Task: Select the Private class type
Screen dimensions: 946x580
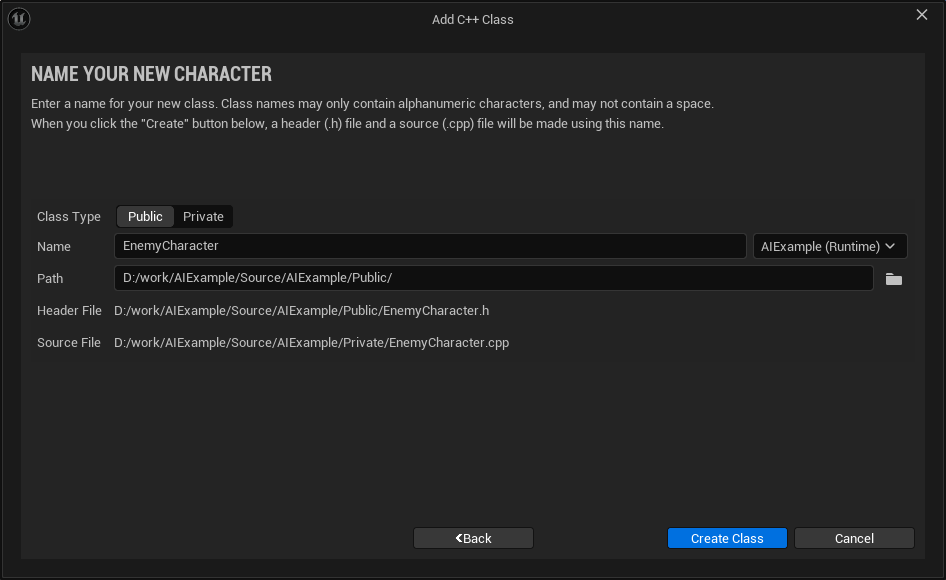Action: pos(203,217)
